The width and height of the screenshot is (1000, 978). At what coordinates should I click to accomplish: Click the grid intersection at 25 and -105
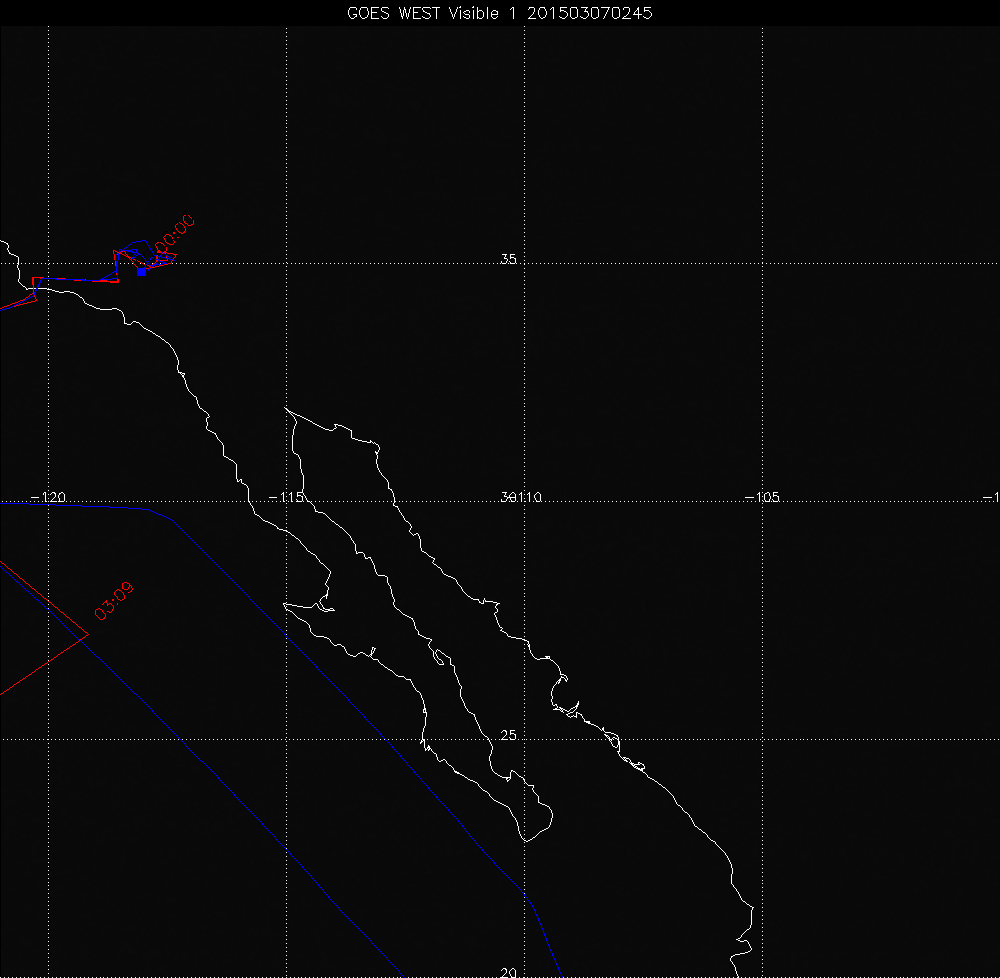[763, 739]
